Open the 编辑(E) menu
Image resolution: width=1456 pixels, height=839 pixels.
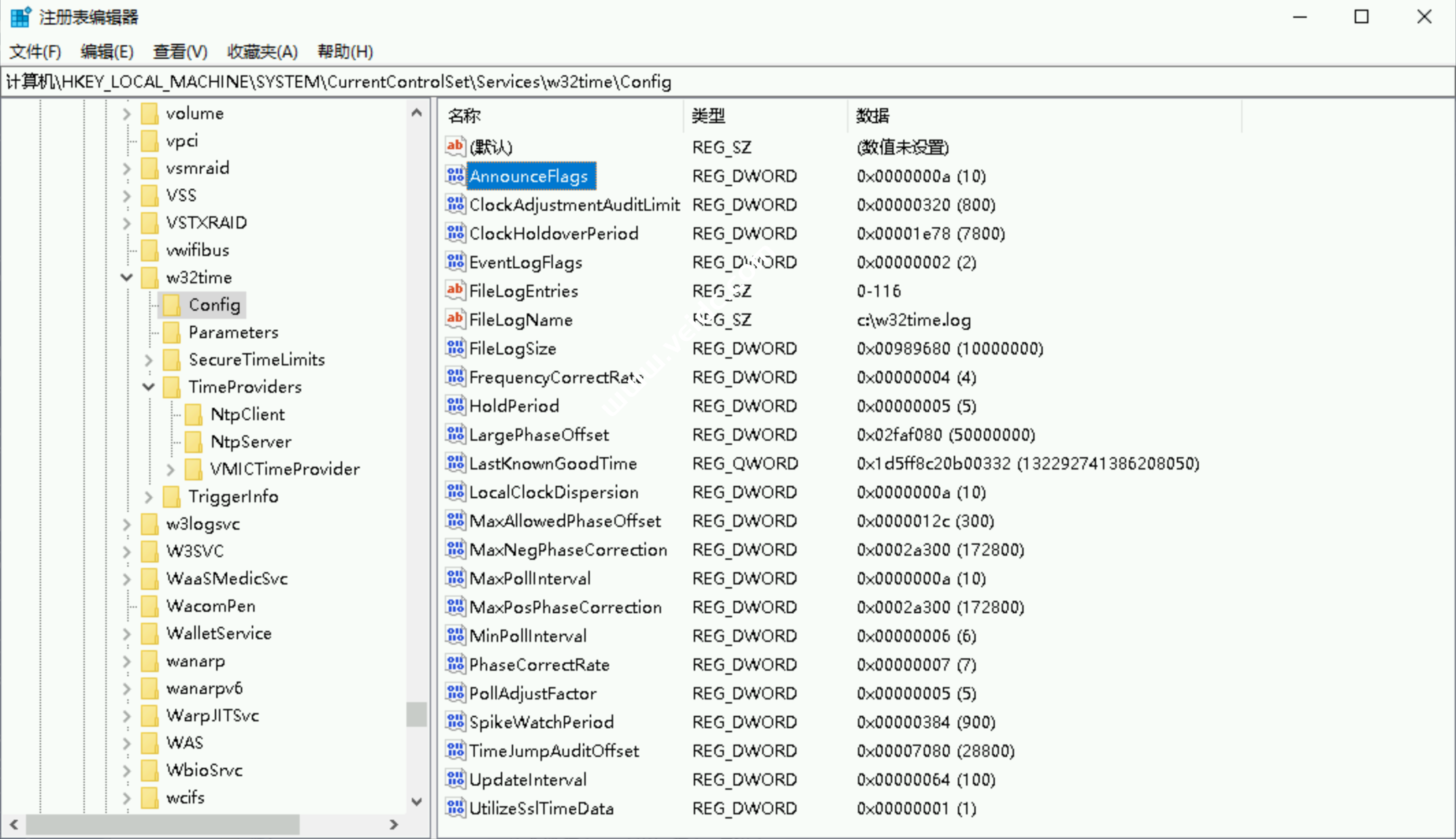click(106, 51)
